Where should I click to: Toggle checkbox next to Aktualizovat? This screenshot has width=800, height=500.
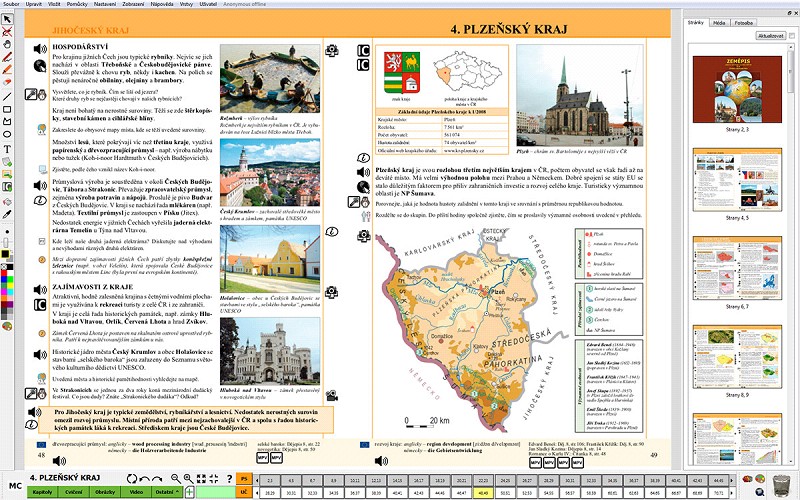point(791,36)
